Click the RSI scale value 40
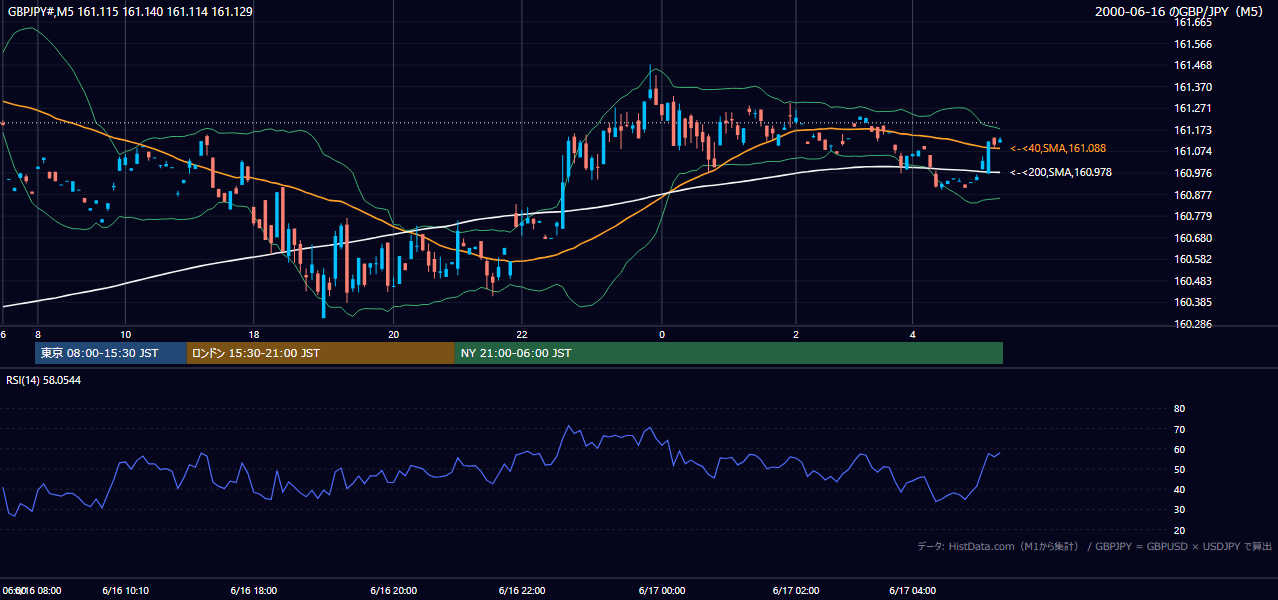 [x=1179, y=489]
